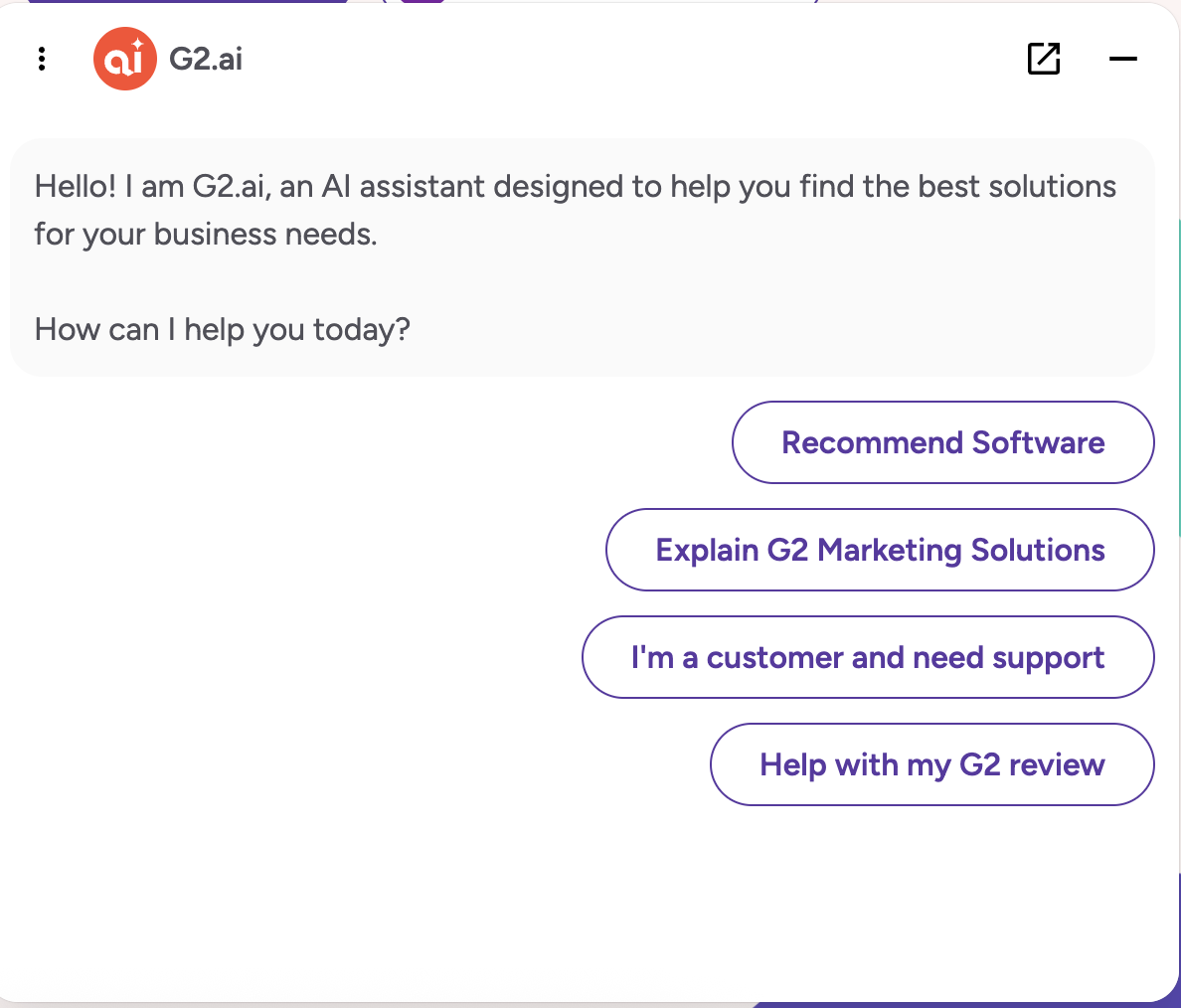
Task: Choose Help with my G2 review
Action: (x=932, y=764)
